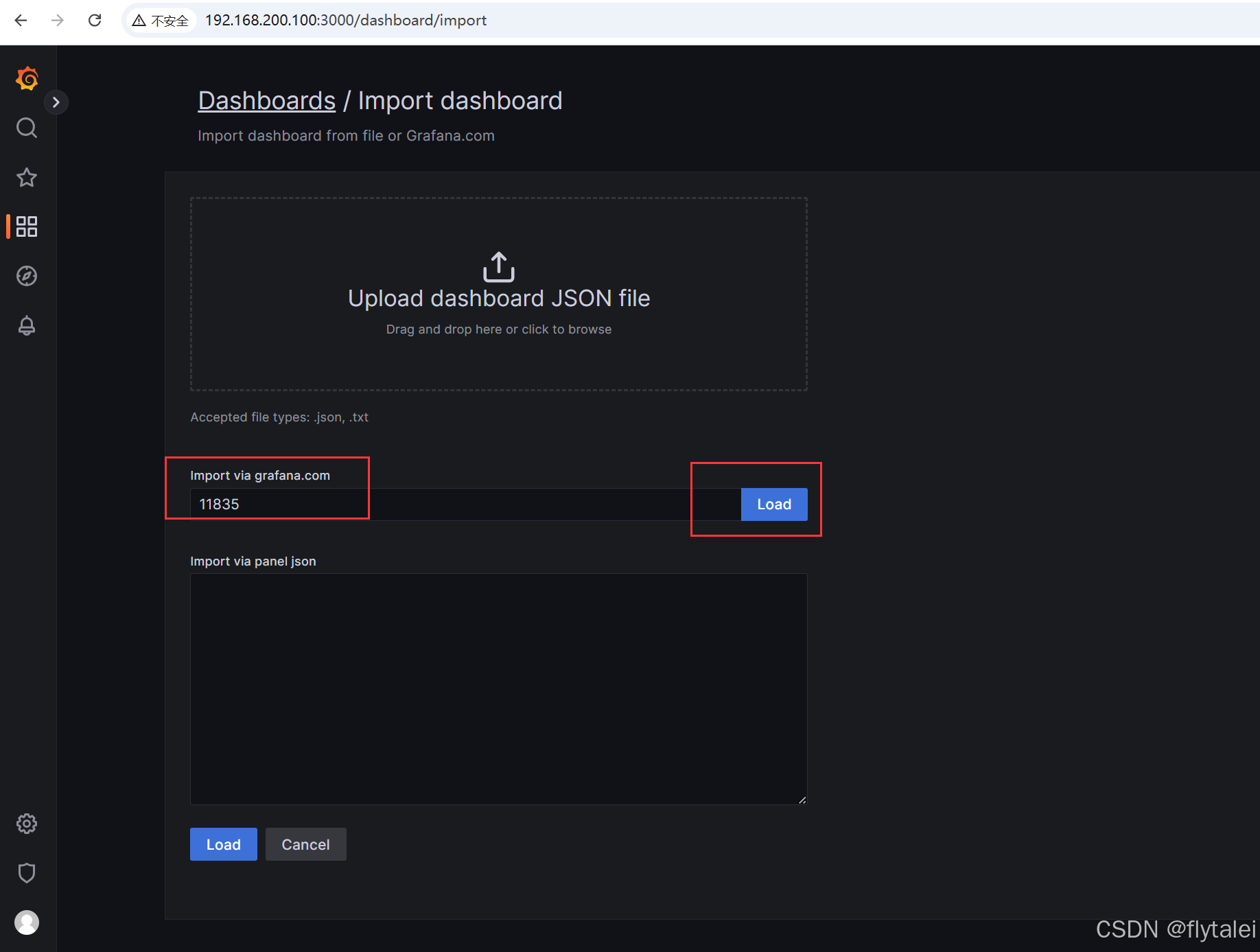Click Upload dashboard JSON file area

(x=499, y=294)
